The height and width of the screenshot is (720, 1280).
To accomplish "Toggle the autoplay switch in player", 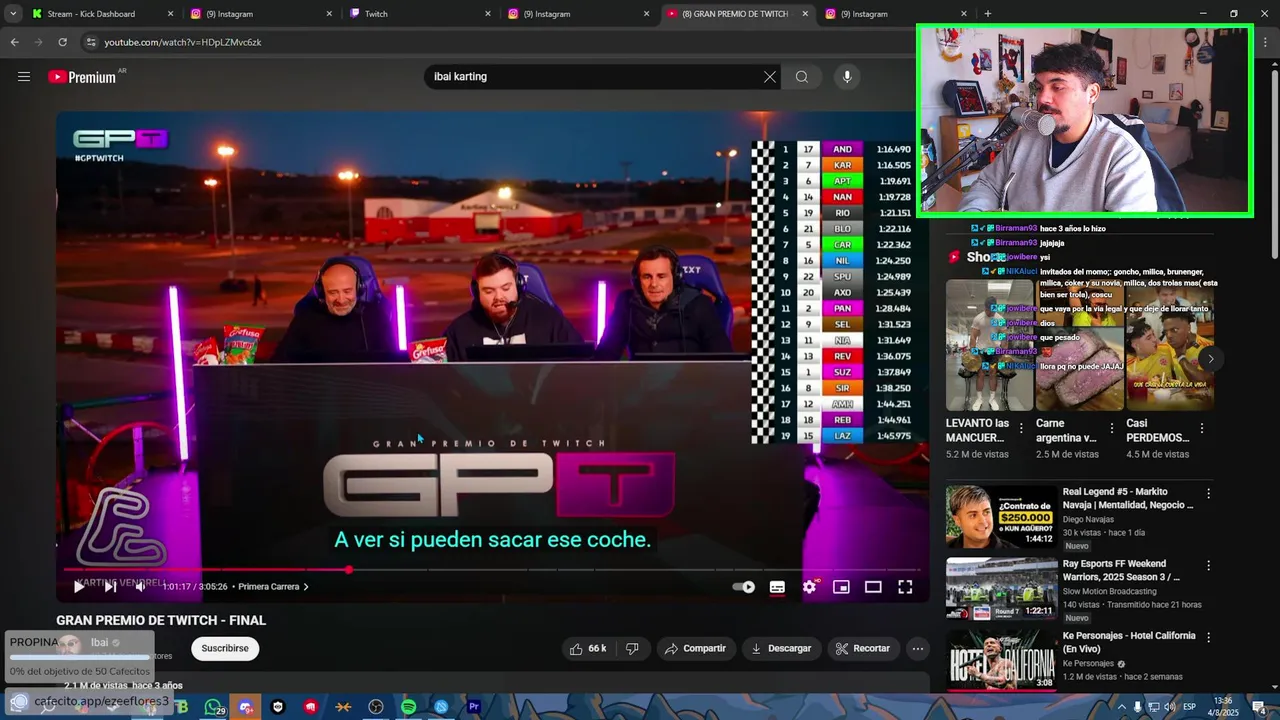I will (x=744, y=587).
